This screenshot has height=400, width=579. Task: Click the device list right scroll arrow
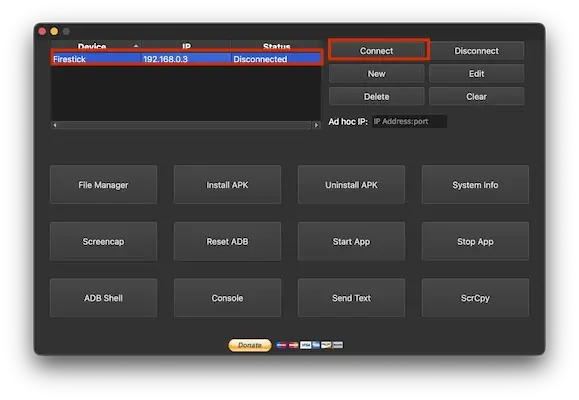pyautogui.click(x=316, y=125)
